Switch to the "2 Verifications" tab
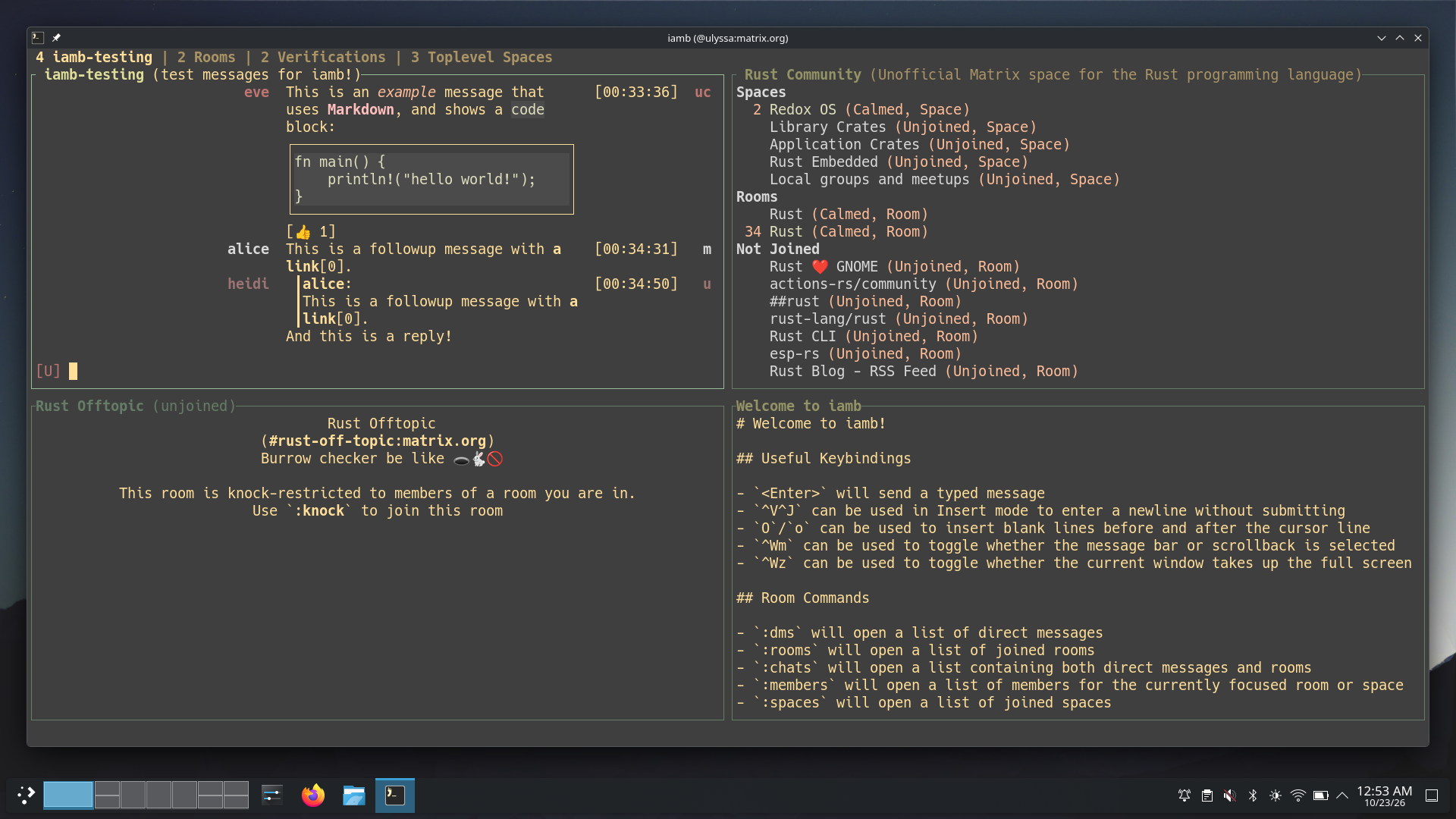The height and width of the screenshot is (819, 1456). click(x=323, y=58)
